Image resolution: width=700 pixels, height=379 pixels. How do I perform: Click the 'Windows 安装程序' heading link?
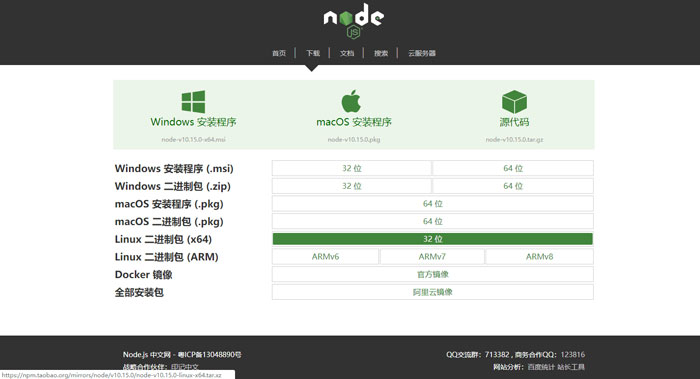click(193, 122)
